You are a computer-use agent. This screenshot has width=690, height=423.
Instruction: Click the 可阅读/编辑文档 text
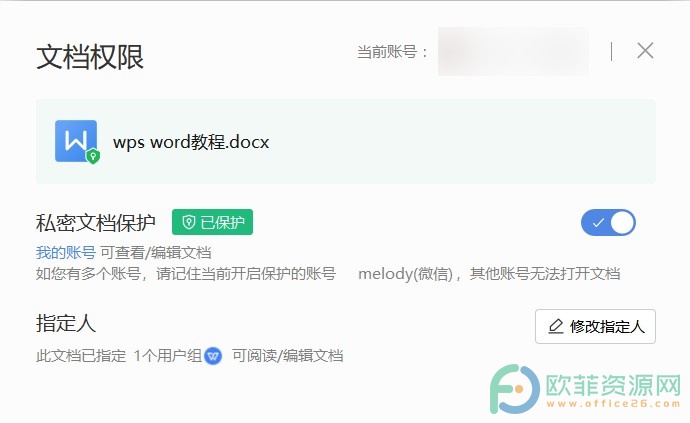coord(287,356)
